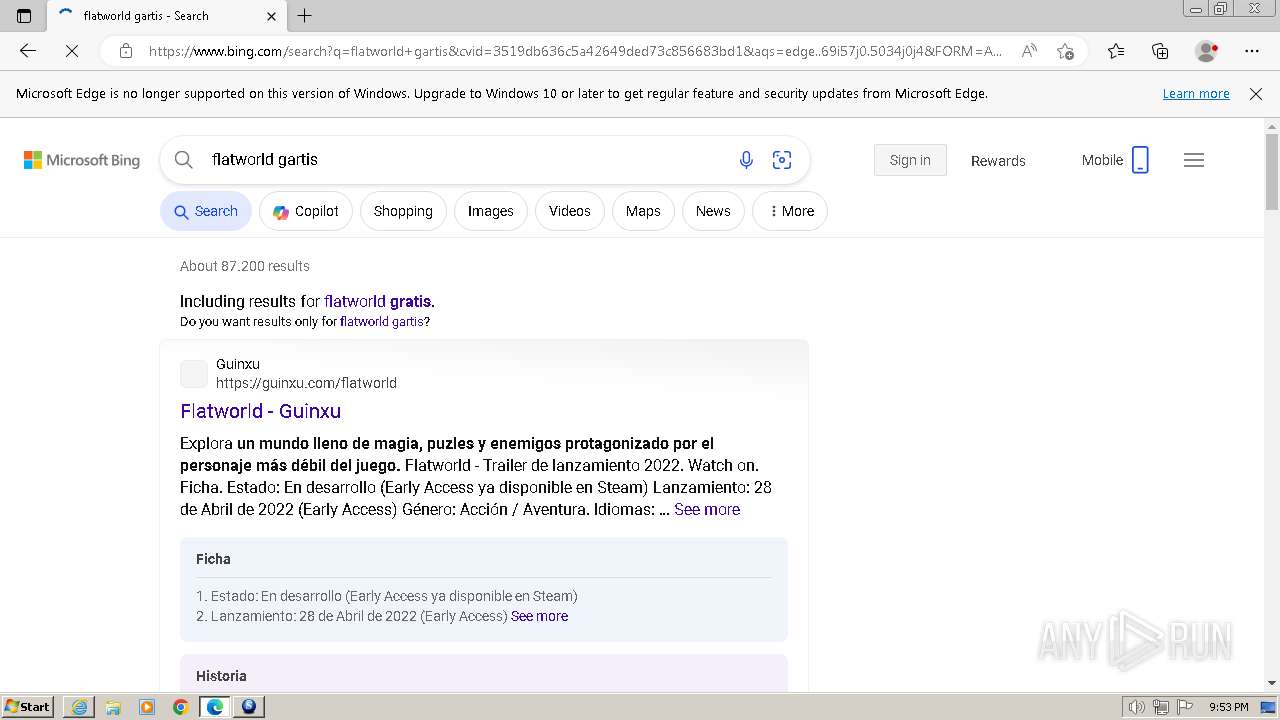
Task: Open Microsoft Edge from taskbar
Action: 215,707
